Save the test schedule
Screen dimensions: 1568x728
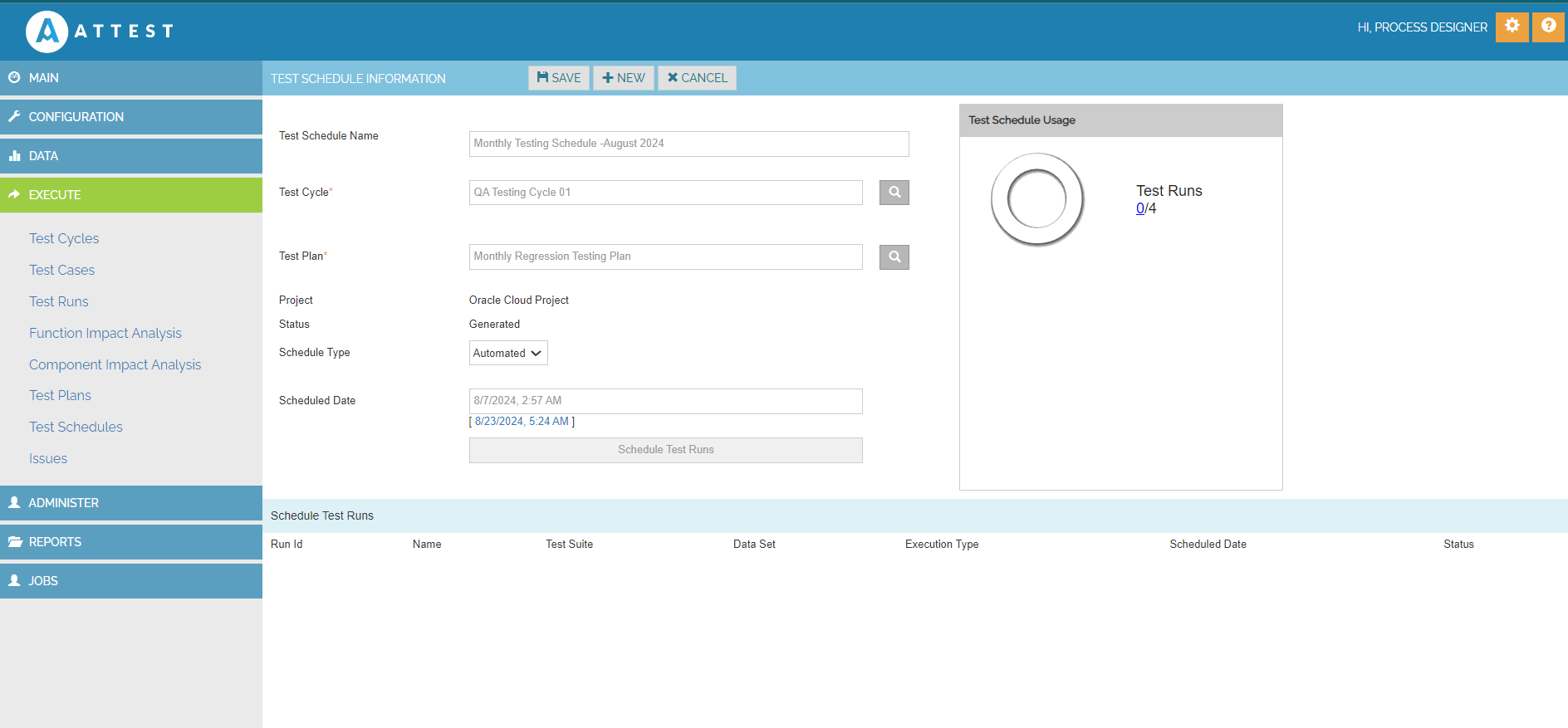[x=559, y=78]
